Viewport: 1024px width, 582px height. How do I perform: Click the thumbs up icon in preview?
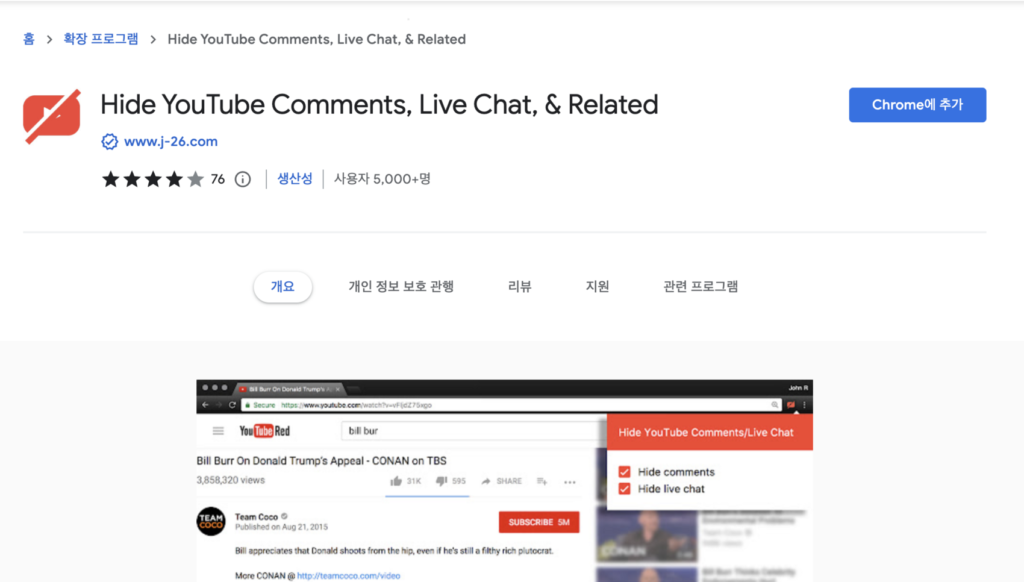pyautogui.click(x=396, y=481)
